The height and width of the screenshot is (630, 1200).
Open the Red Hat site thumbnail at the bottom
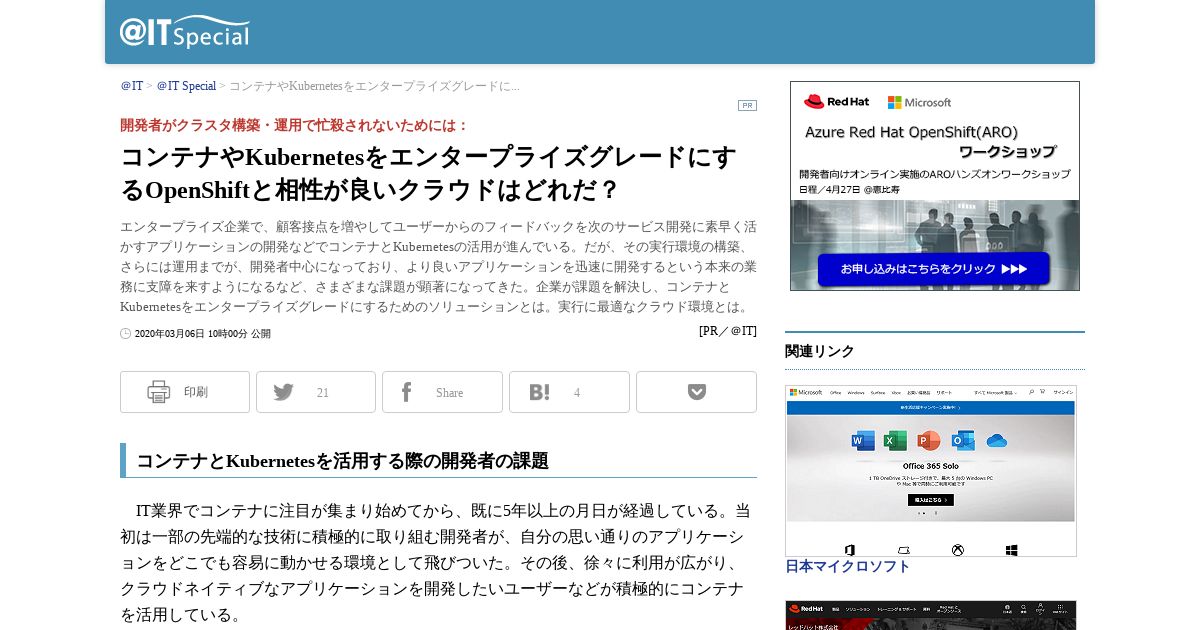931,615
